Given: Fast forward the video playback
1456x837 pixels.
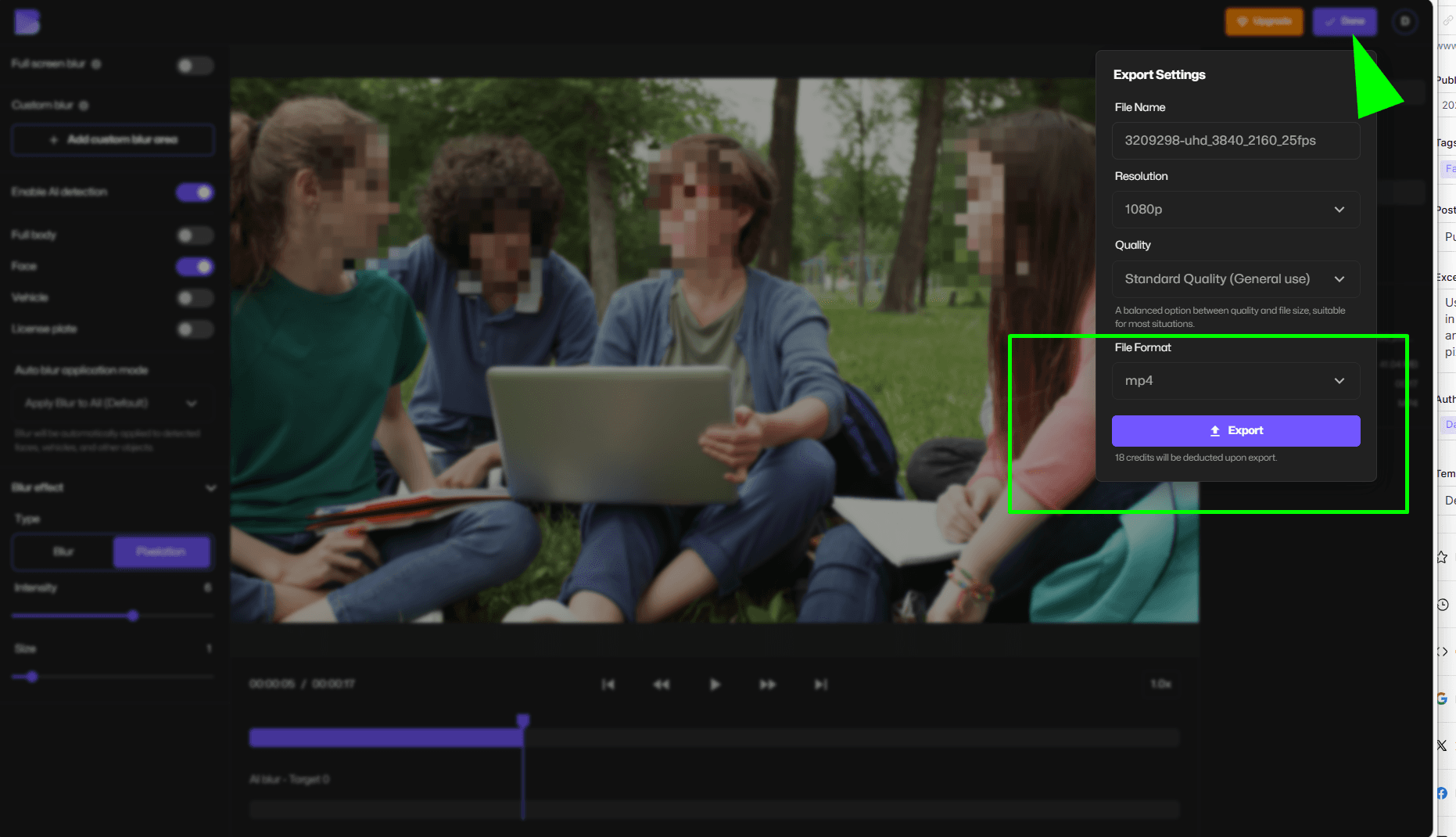Looking at the screenshot, I should tap(767, 684).
